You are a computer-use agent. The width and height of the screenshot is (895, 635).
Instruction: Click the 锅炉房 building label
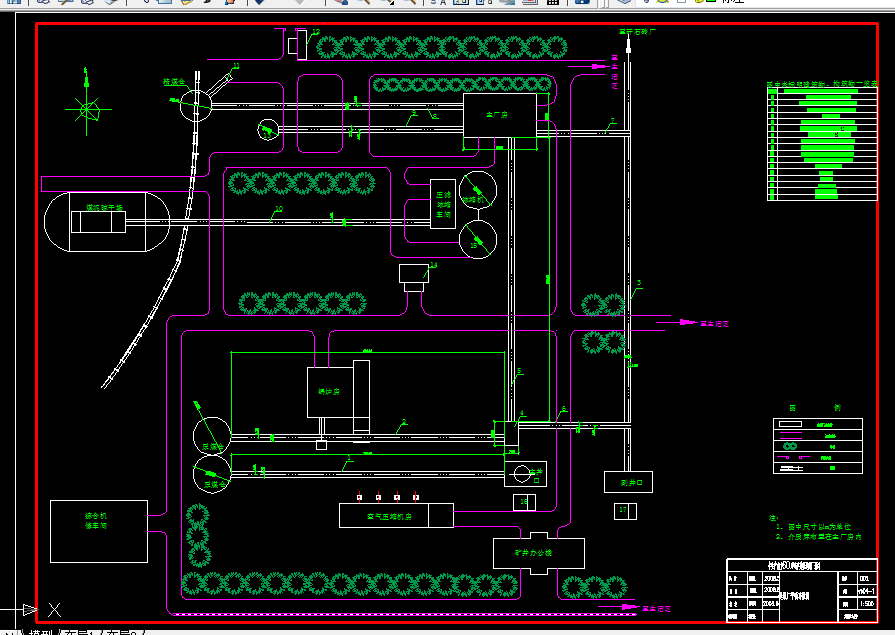point(329,392)
